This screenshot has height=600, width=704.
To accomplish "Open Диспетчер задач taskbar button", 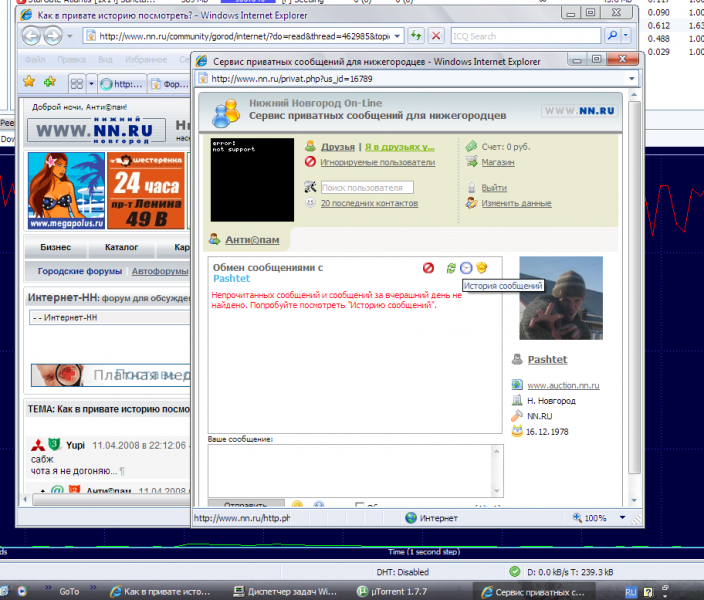I will tap(286, 591).
